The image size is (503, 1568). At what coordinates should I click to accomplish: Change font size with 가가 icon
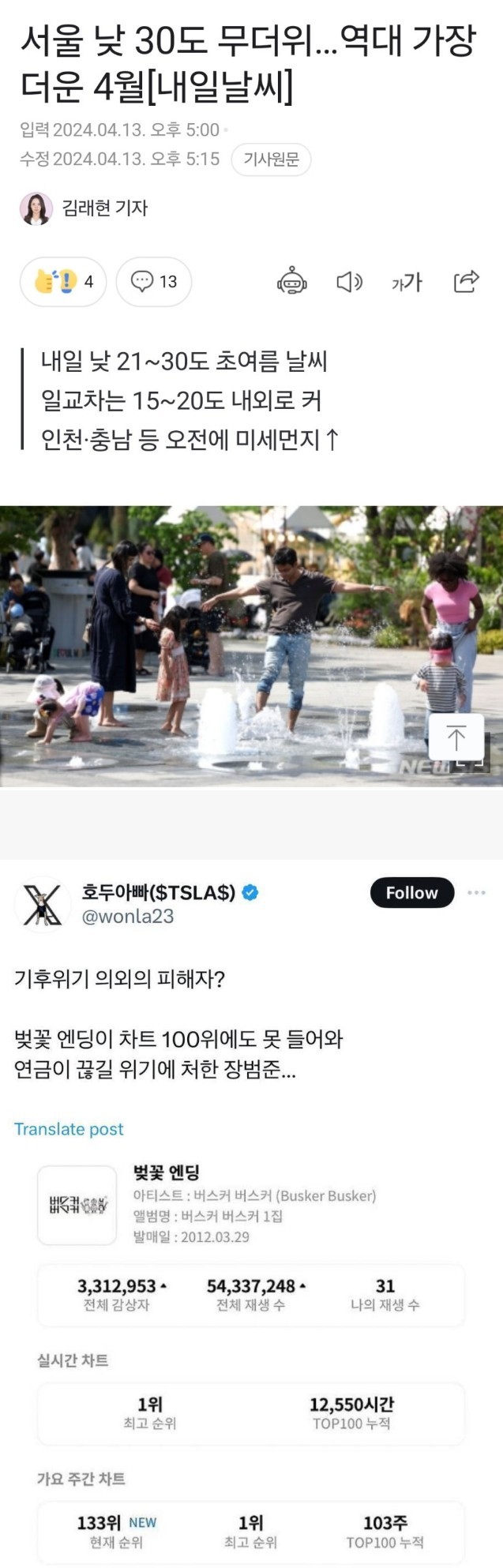(x=407, y=282)
